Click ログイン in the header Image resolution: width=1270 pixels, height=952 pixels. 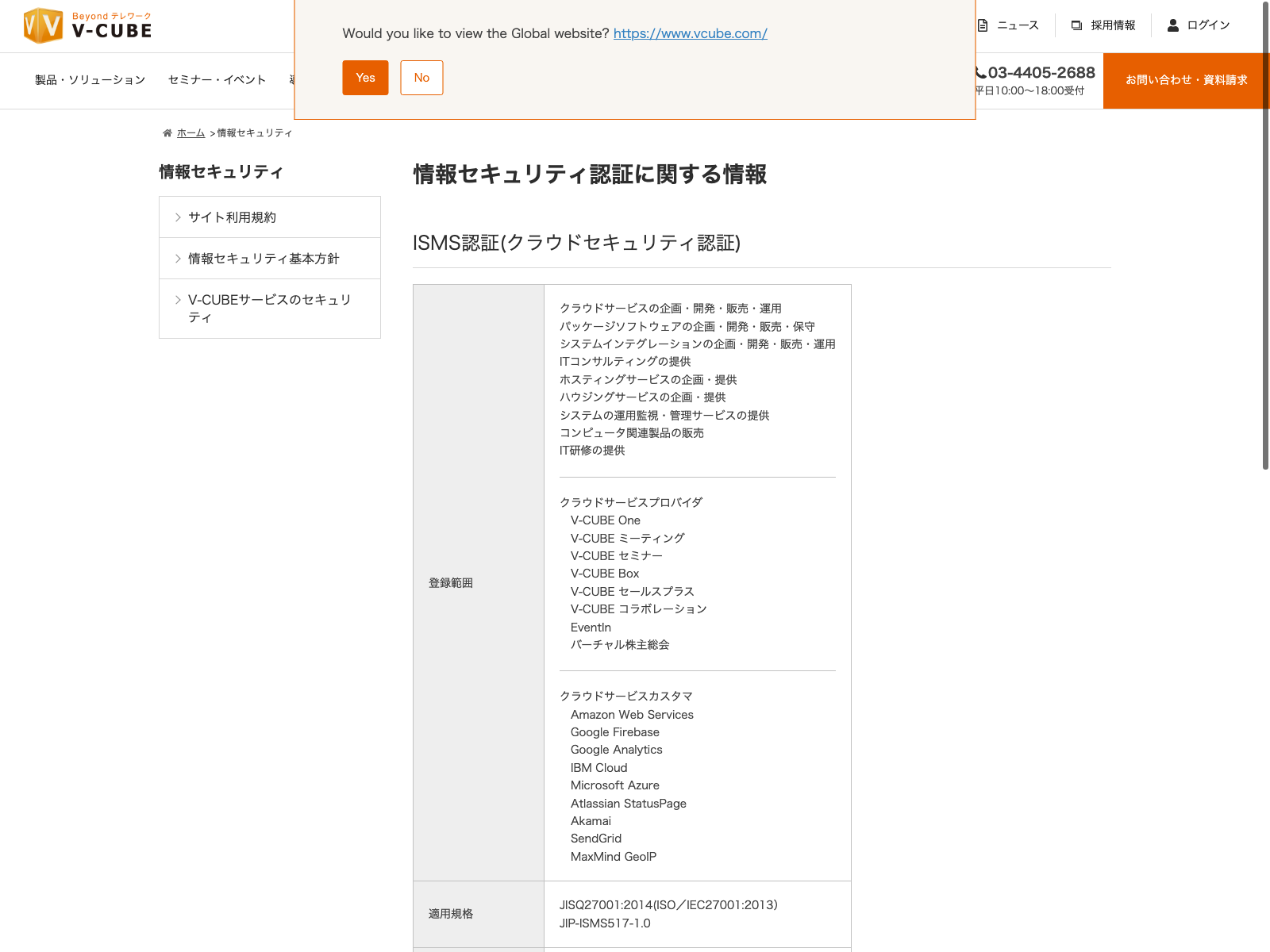[x=1208, y=25]
